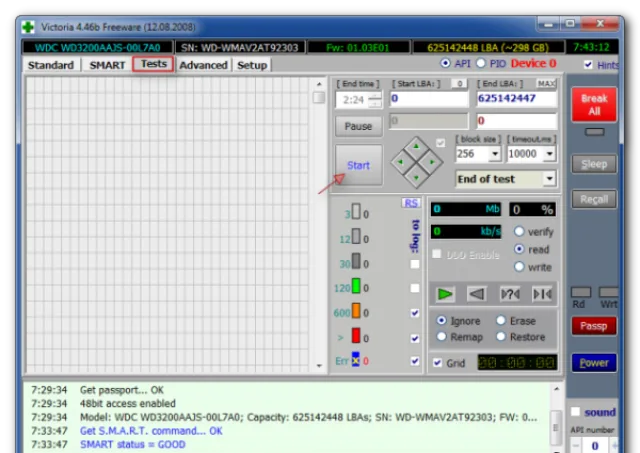Switch to the SMART tab

107,65
